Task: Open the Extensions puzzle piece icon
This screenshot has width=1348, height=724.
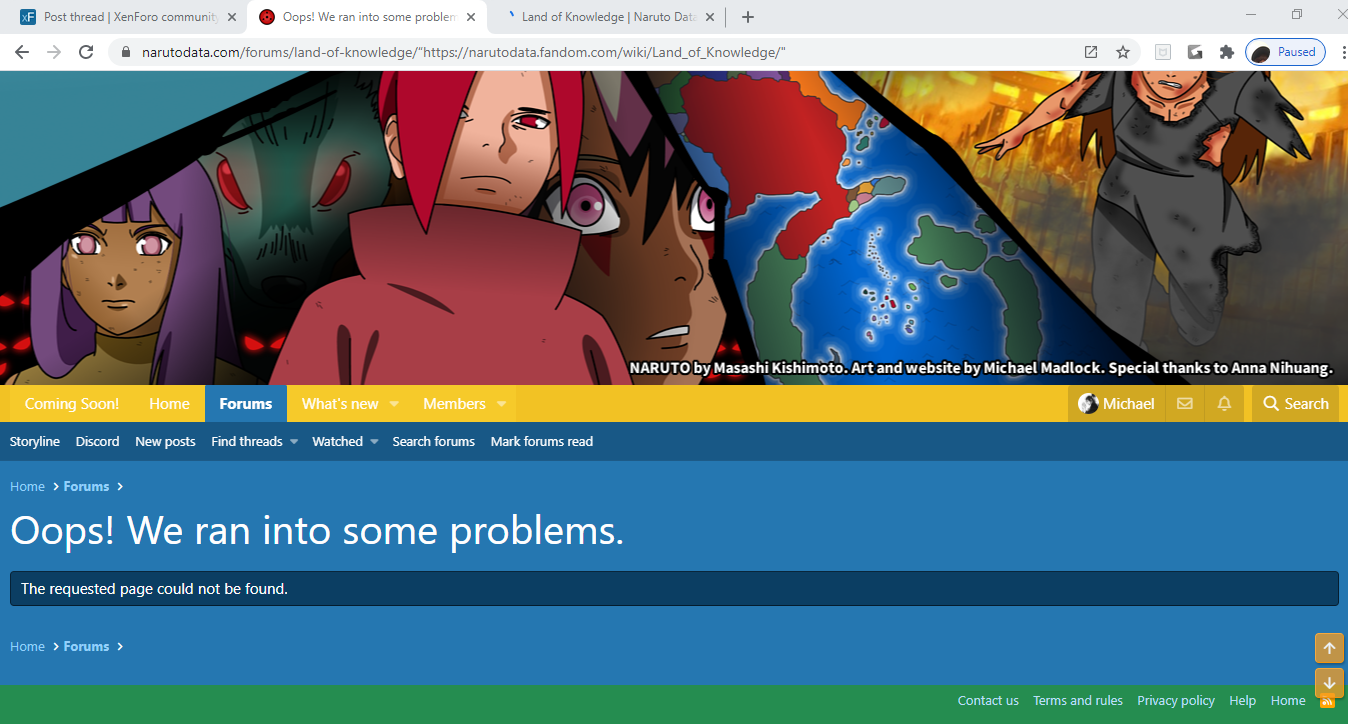Action: pos(1226,52)
